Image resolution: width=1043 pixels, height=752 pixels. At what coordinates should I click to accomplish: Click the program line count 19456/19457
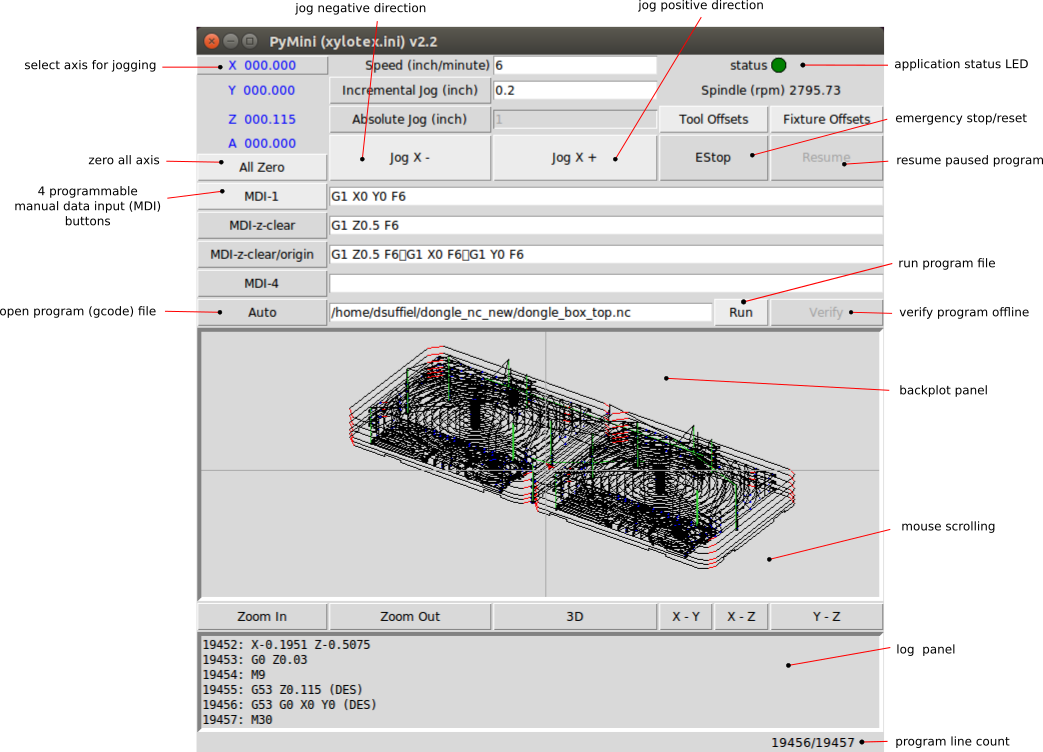click(x=813, y=742)
